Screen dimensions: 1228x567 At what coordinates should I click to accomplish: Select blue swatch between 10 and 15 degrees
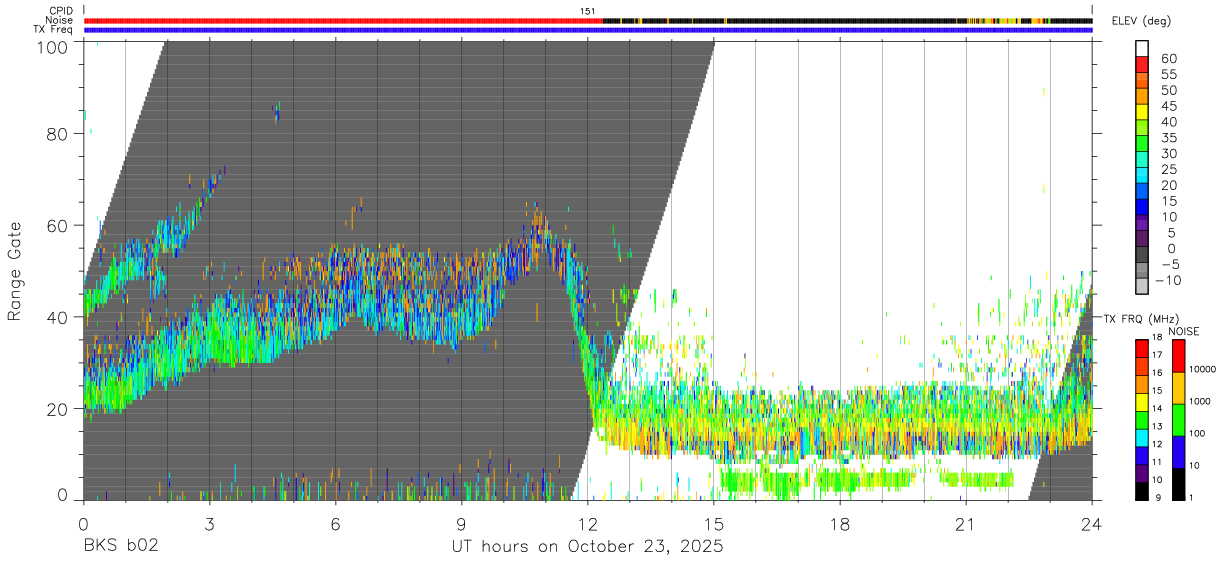click(x=1142, y=209)
